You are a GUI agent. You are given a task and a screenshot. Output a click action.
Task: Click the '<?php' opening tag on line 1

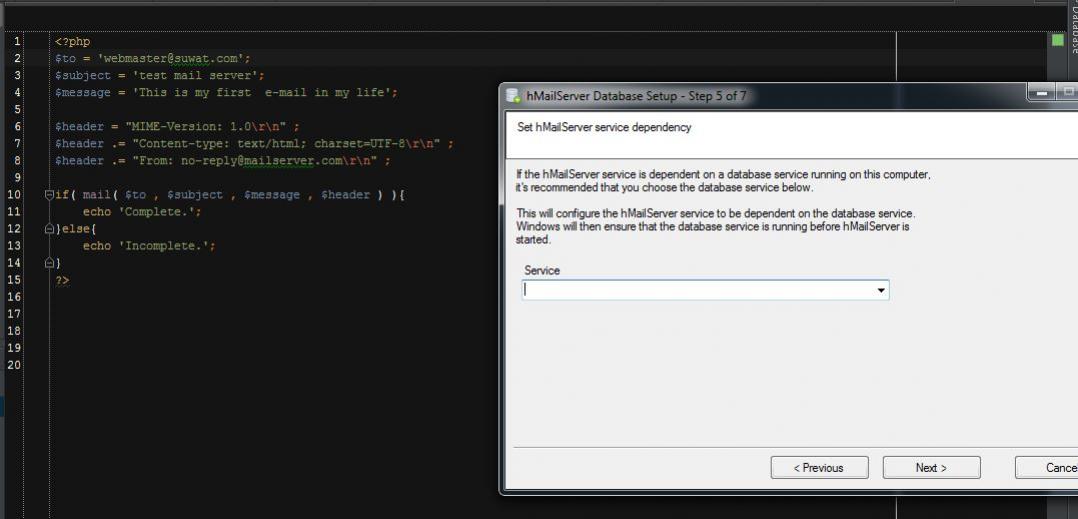pos(73,42)
